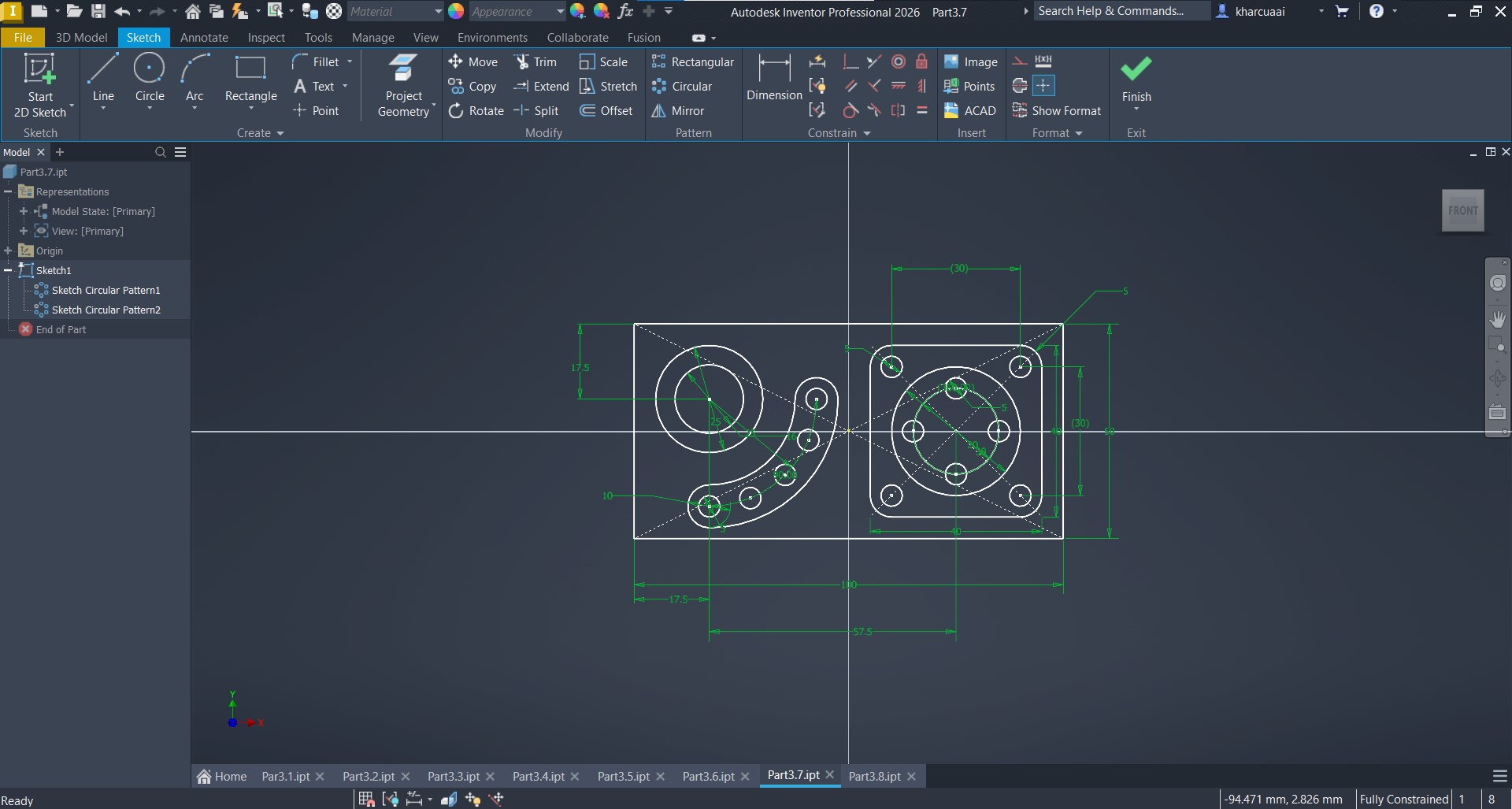1512x809 pixels.
Task: Click the Appearance color wheel swatch
Action: point(456,12)
